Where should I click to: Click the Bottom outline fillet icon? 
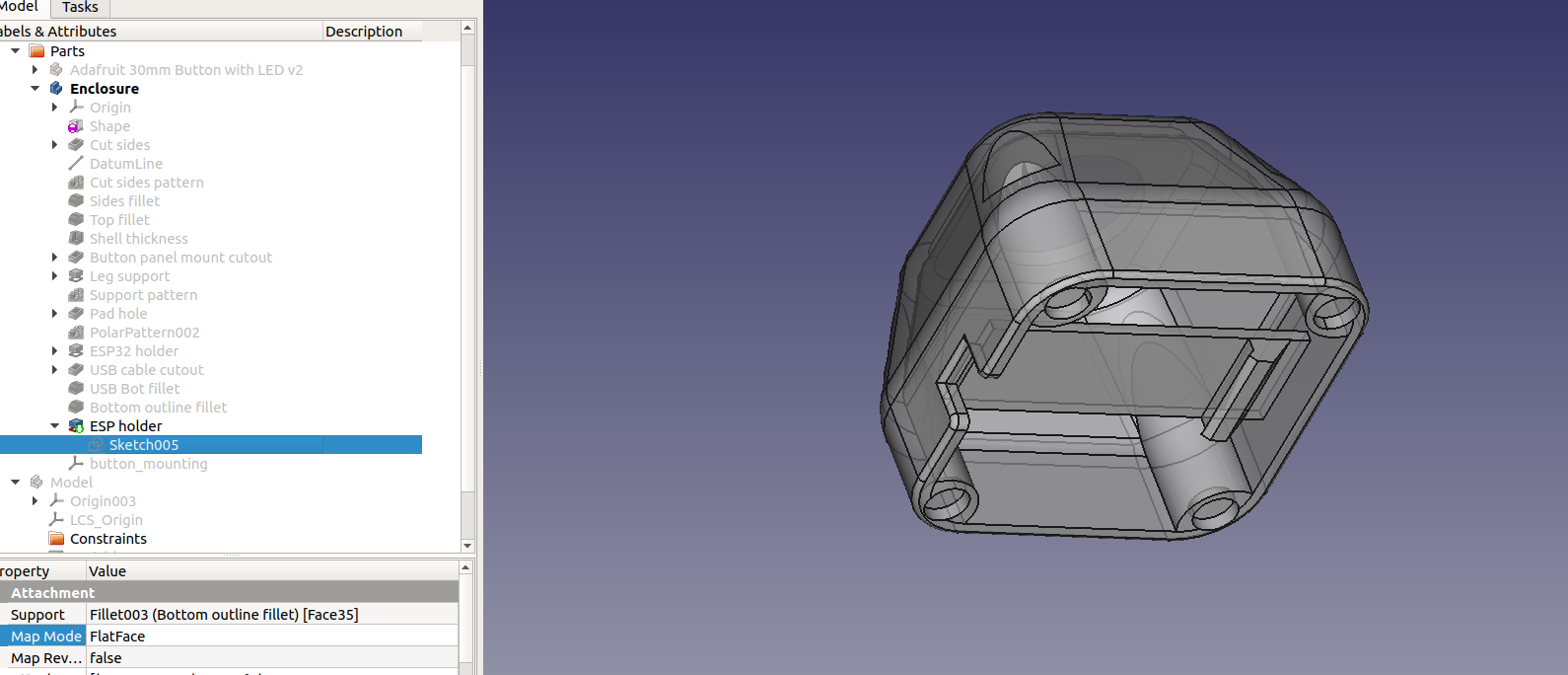point(76,408)
